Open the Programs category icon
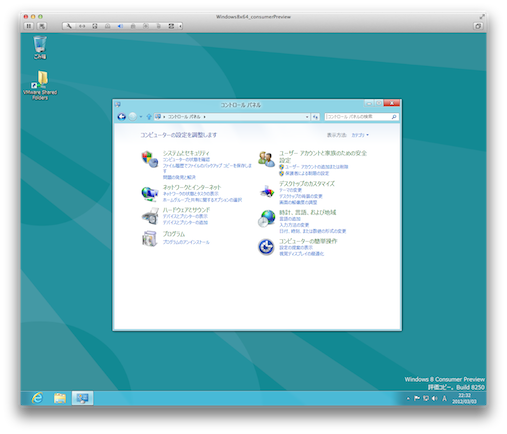 point(149,239)
